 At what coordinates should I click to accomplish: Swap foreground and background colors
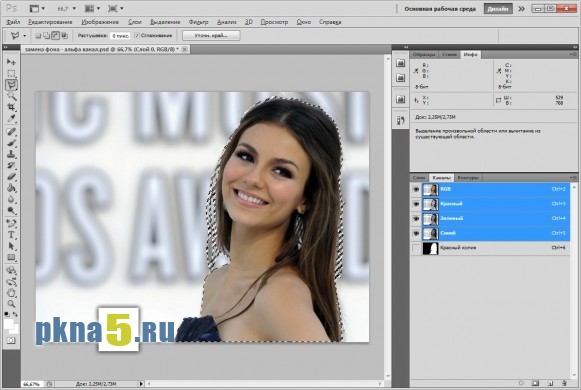click(x=15, y=314)
